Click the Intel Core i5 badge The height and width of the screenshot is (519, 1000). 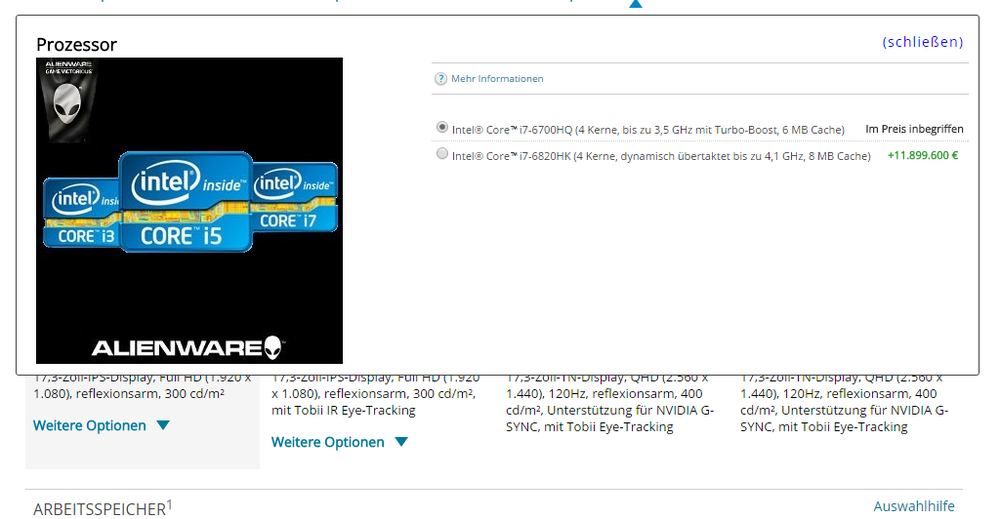click(185, 200)
